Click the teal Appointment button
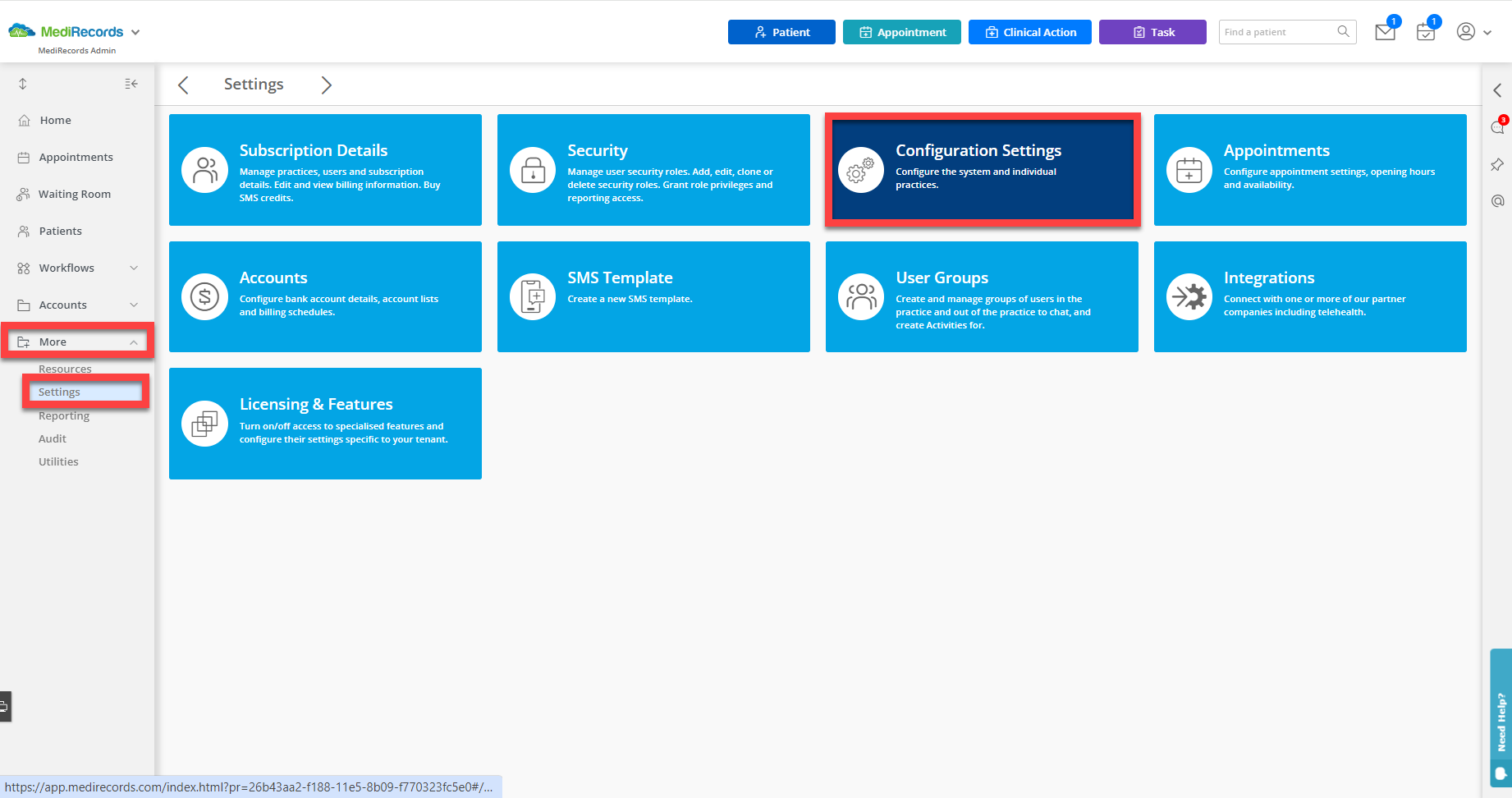 [x=902, y=32]
